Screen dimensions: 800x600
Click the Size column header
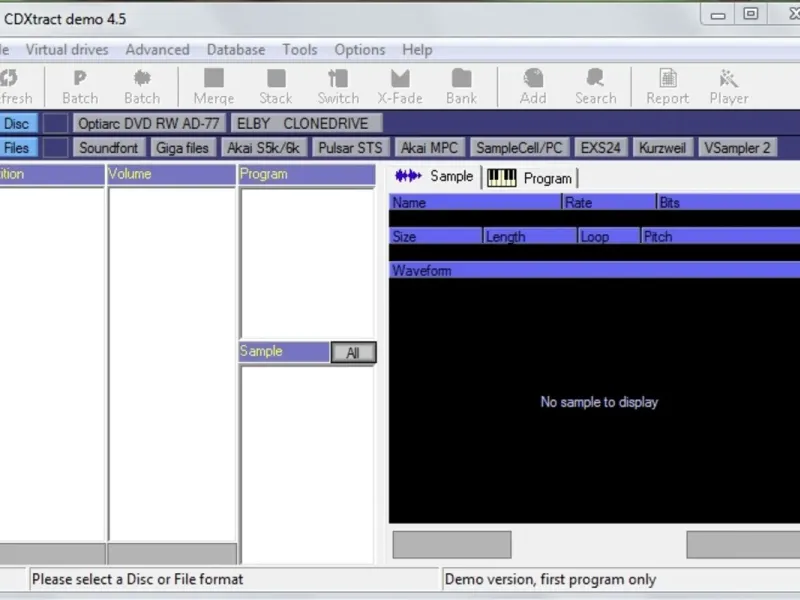[436, 237]
